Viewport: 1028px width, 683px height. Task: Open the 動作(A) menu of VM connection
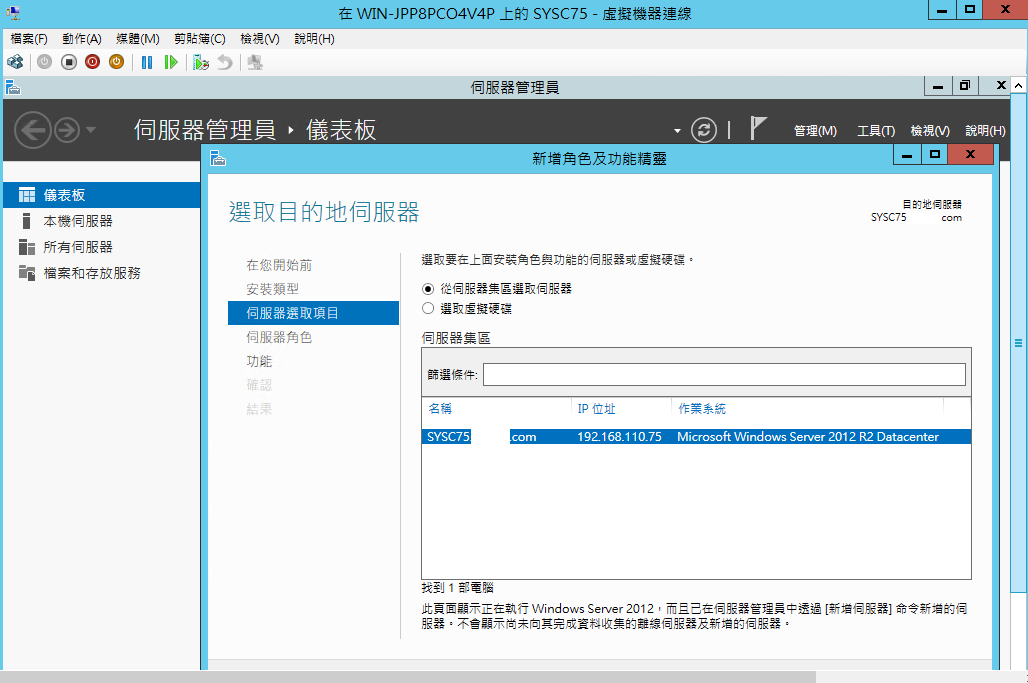[x=81, y=39]
